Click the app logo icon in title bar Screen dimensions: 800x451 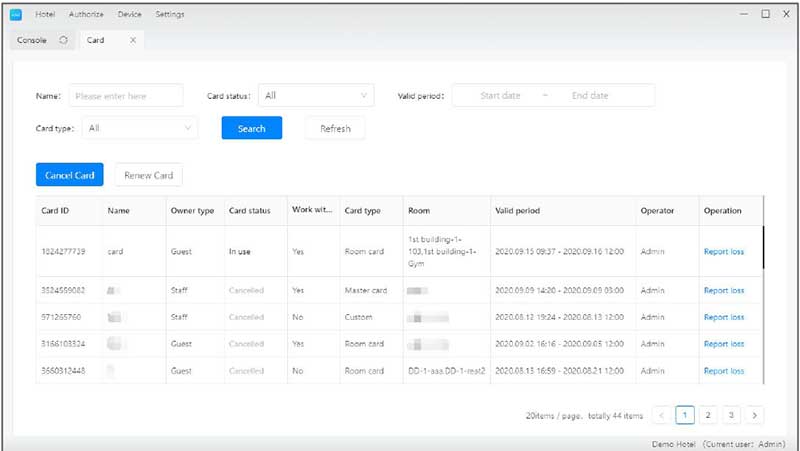[15, 14]
